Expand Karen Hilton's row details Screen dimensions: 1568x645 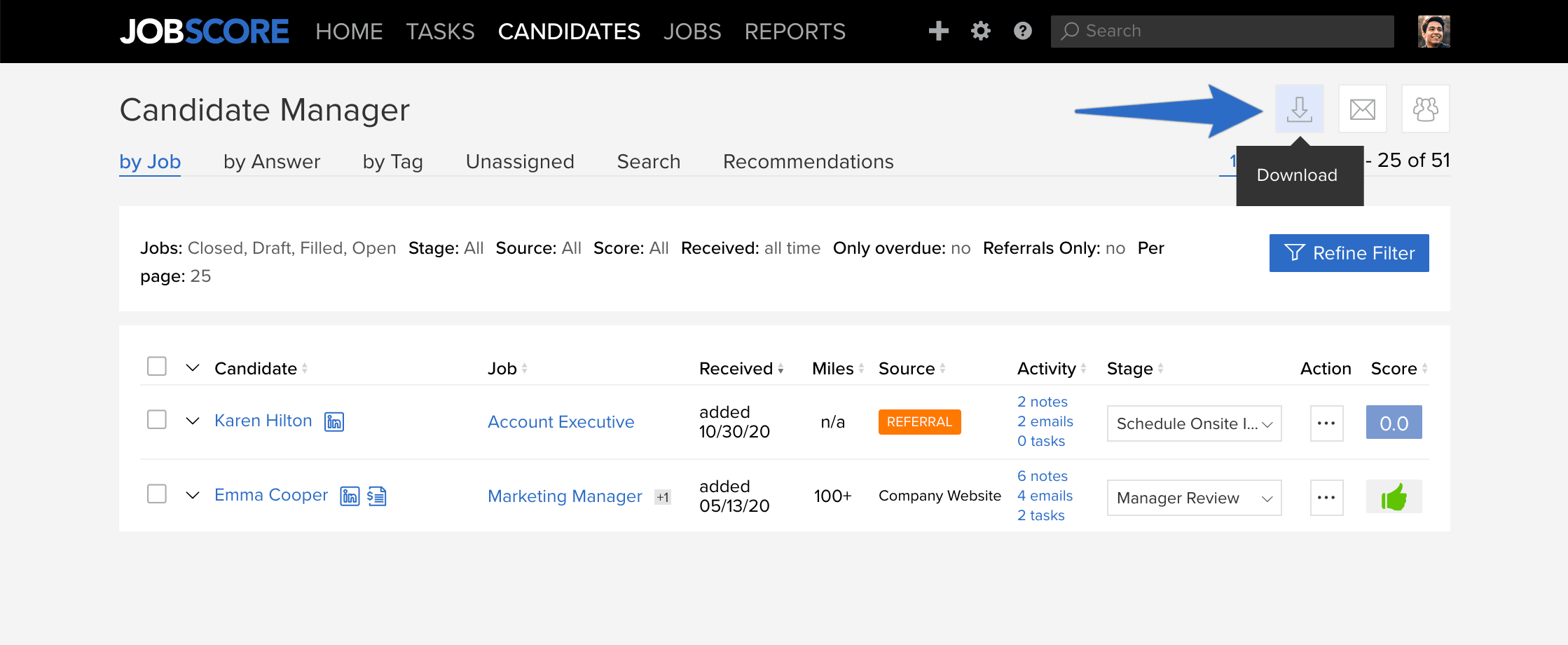(x=193, y=421)
